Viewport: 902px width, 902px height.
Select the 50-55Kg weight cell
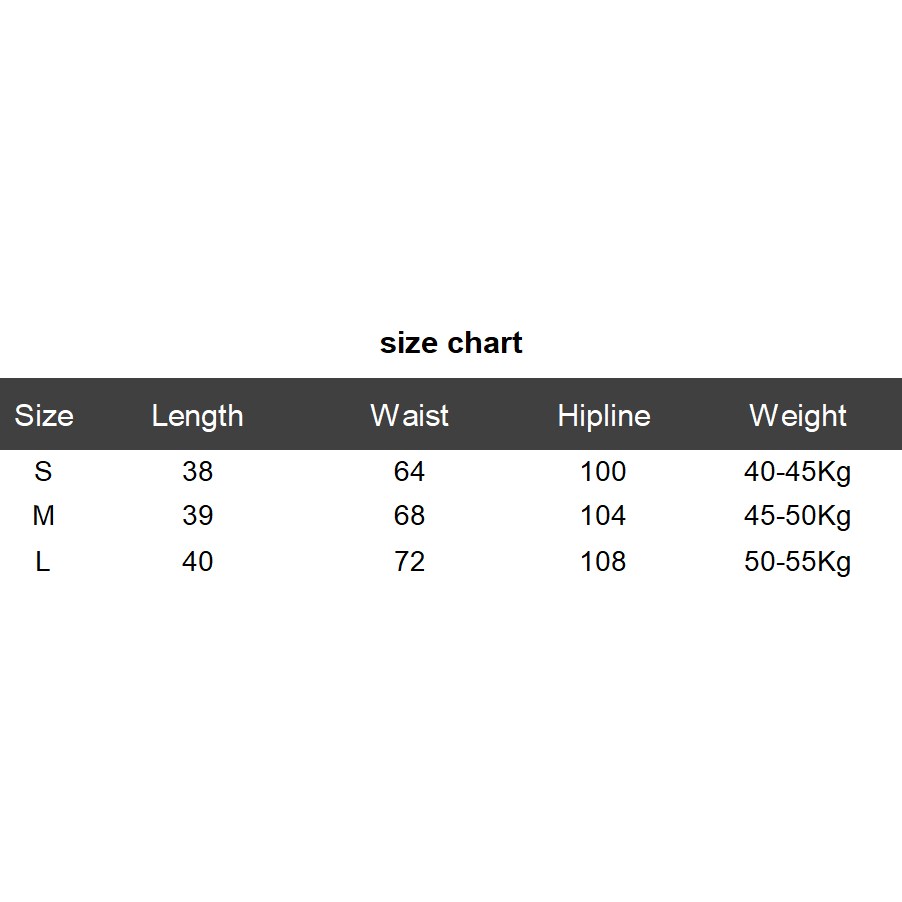point(797,561)
